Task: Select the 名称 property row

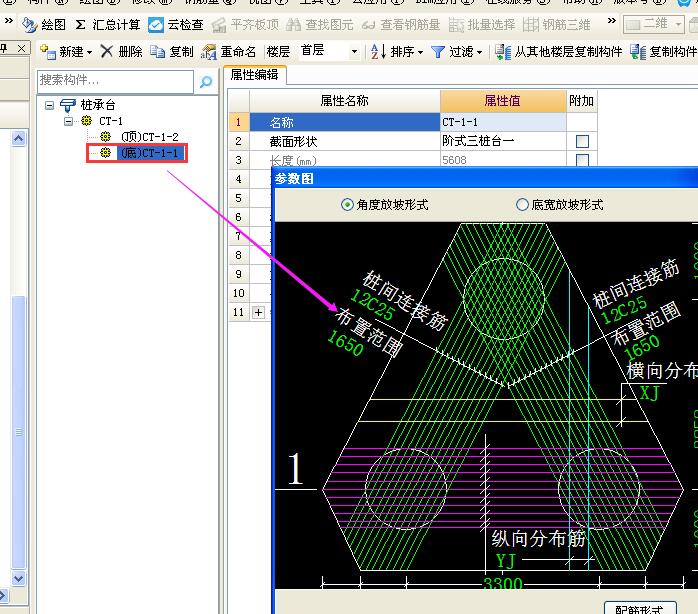Action: tap(345, 122)
